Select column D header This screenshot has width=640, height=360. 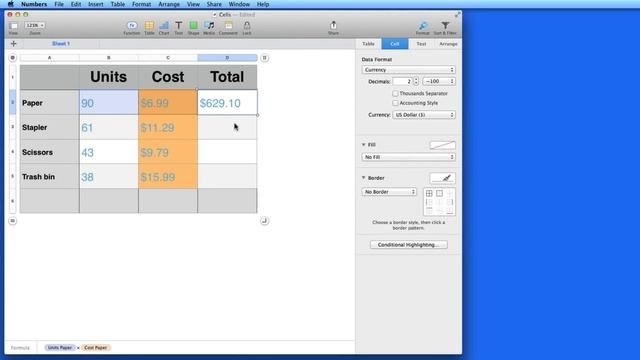[x=227, y=58]
